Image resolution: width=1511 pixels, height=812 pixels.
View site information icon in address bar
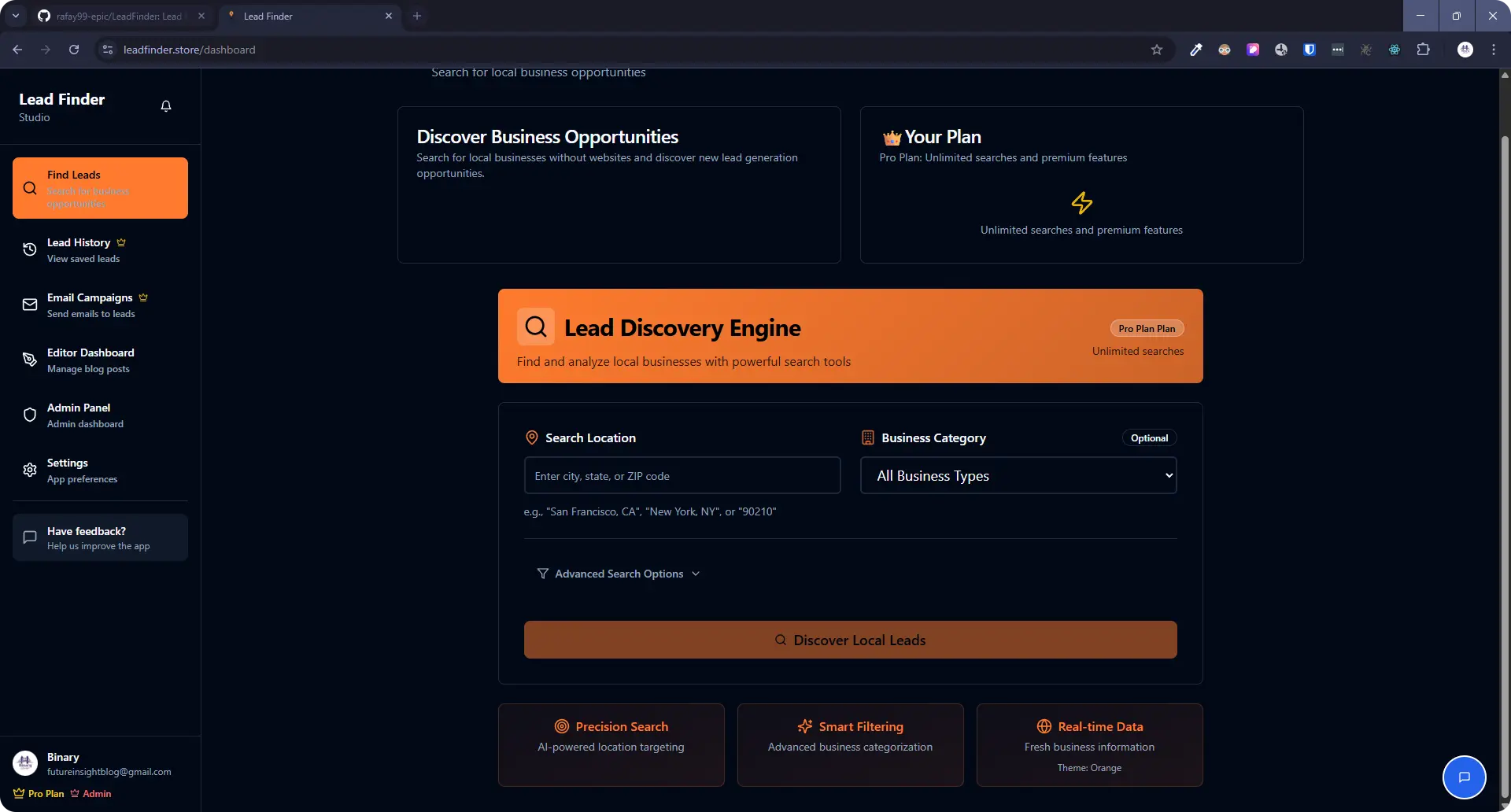108,50
